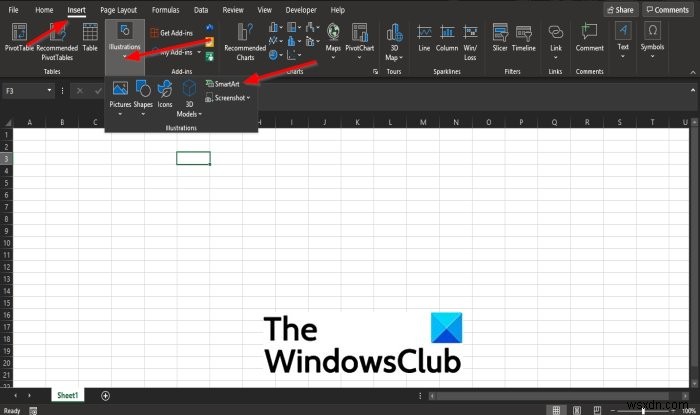Click the macro record status icon
Image resolution: width=700 pixels, height=415 pixels.
[x=33, y=411]
